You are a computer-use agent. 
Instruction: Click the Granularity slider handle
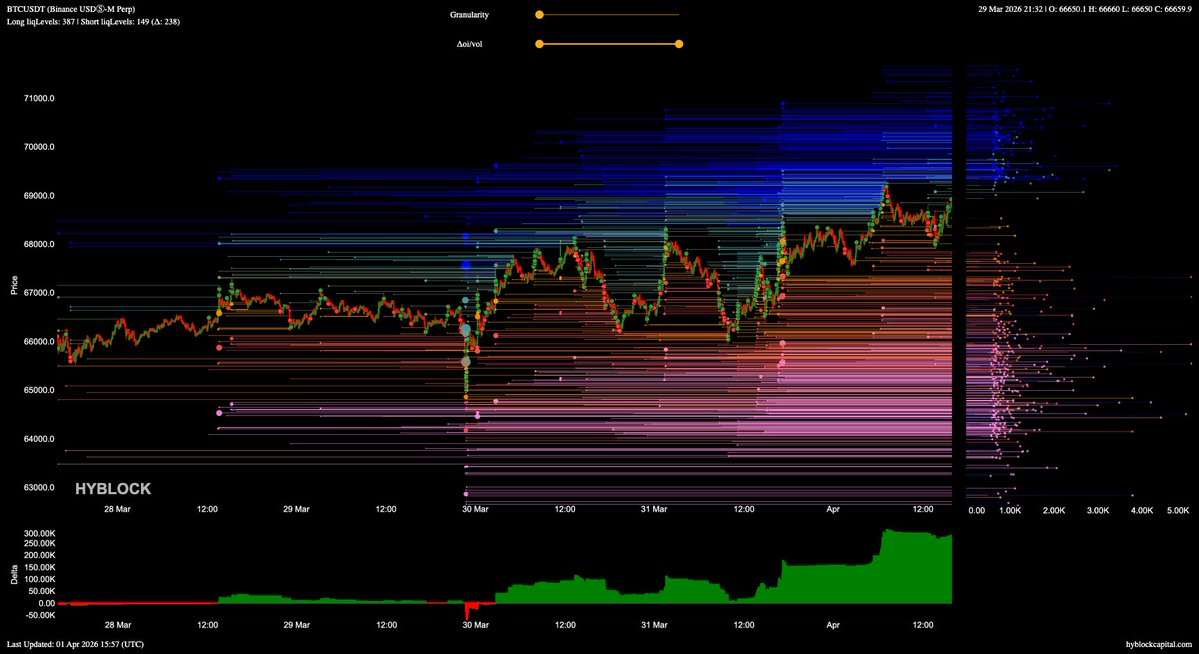(x=539, y=15)
